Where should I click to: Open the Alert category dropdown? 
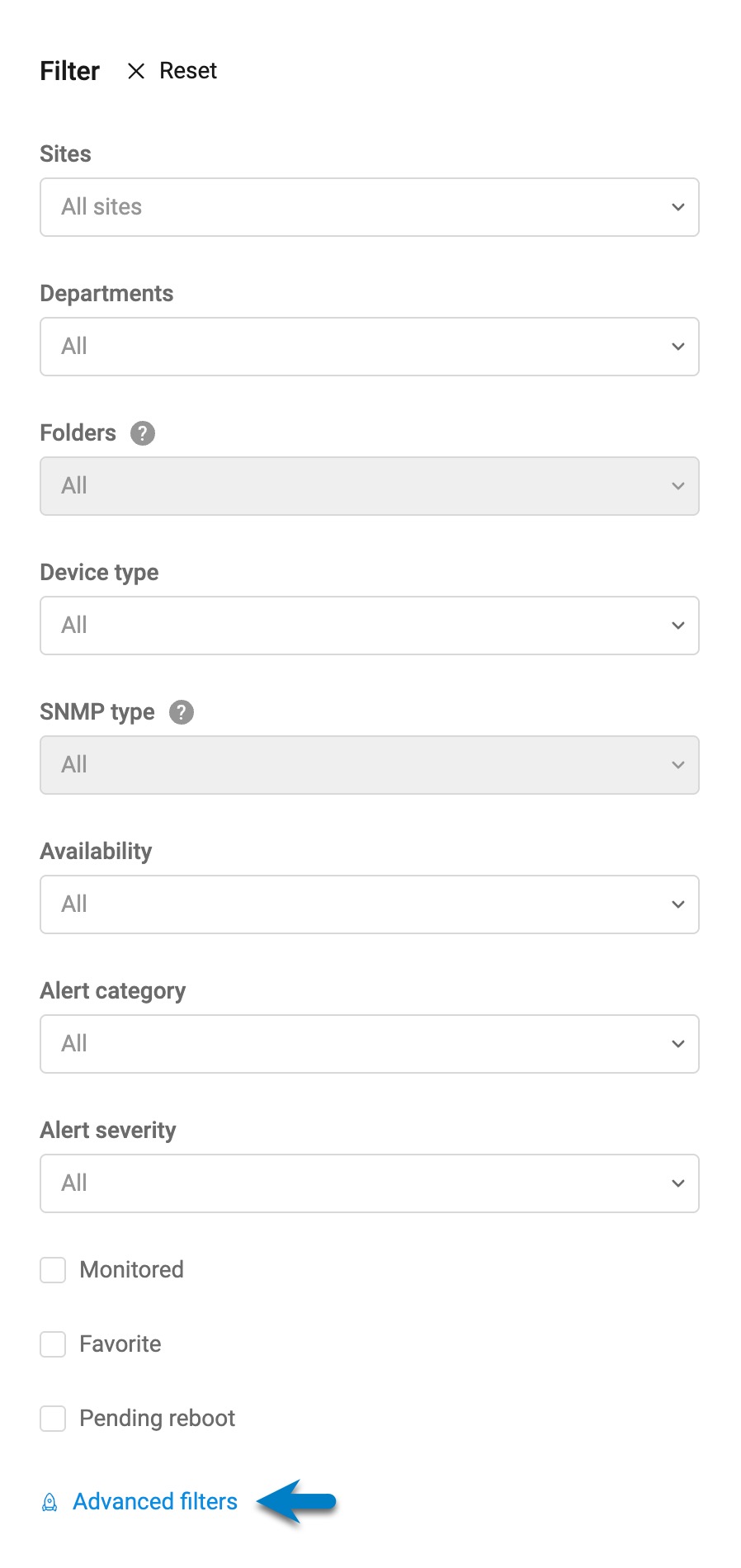(x=369, y=1043)
